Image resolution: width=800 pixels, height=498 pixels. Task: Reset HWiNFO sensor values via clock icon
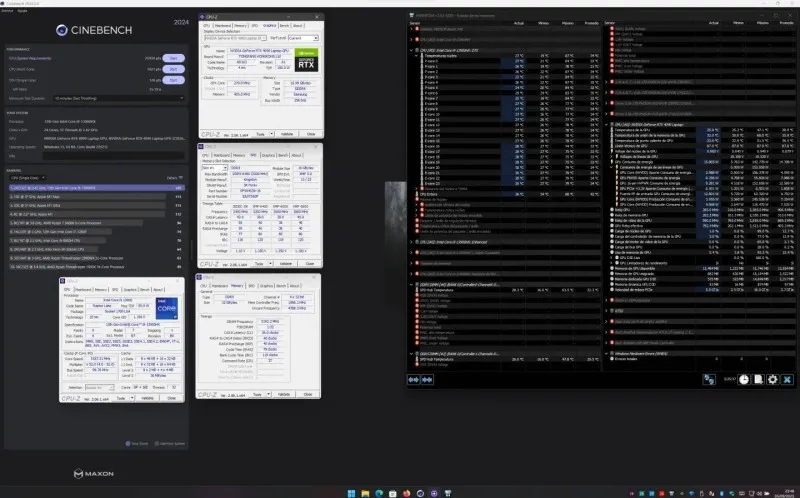click(744, 379)
